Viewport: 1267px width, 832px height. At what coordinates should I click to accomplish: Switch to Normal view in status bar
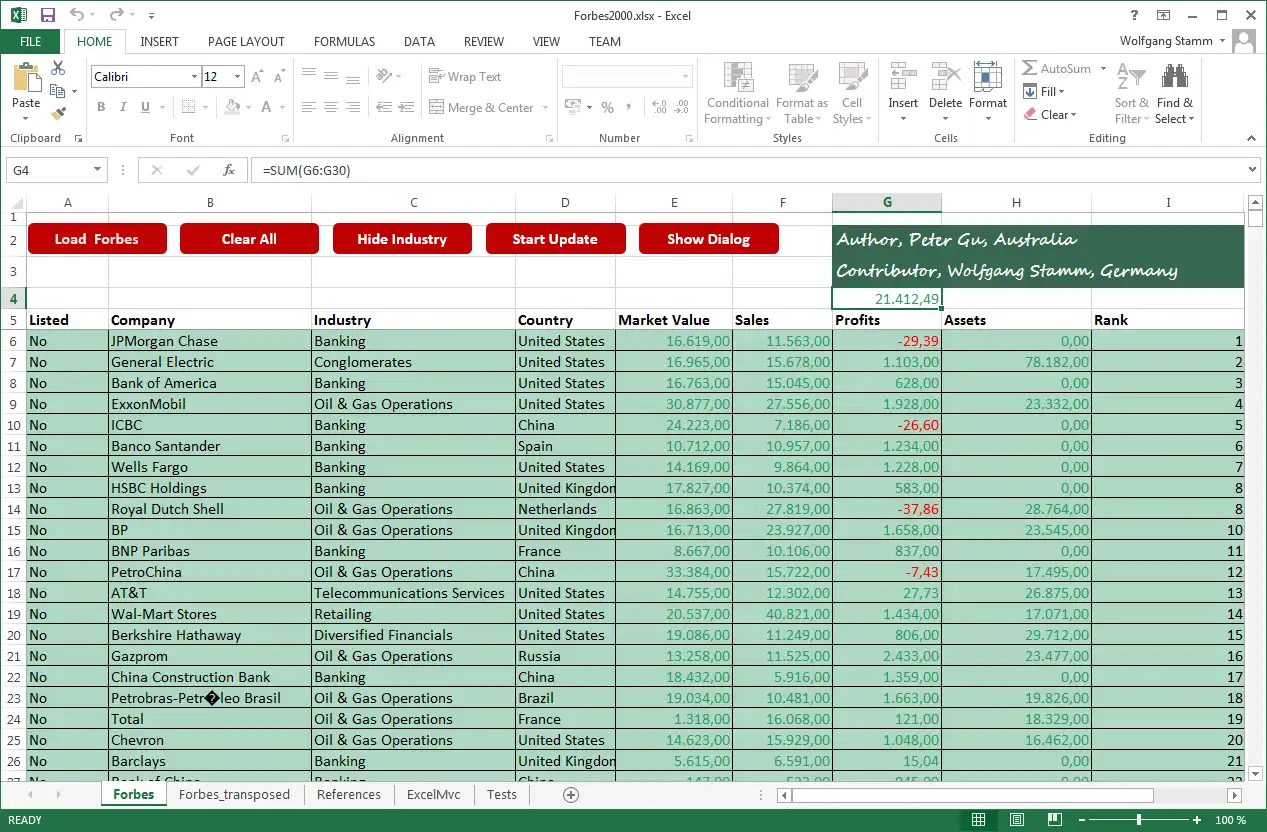pos(979,820)
